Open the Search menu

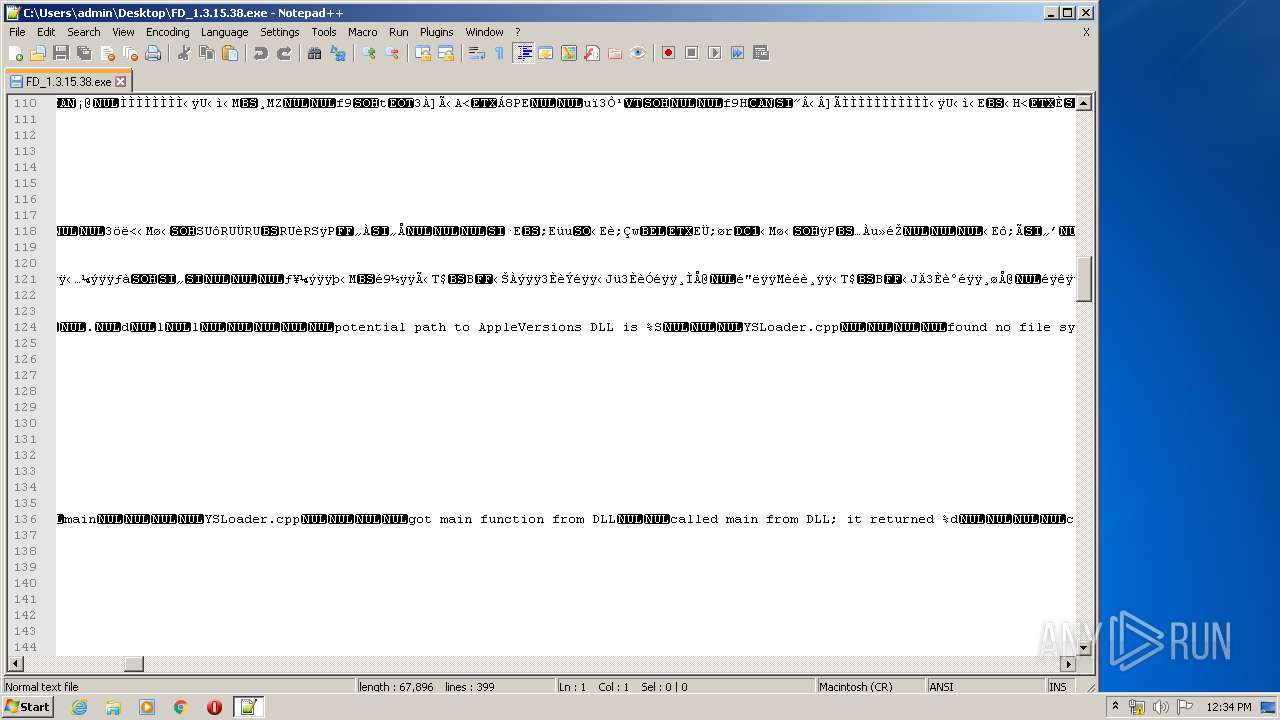(x=84, y=32)
